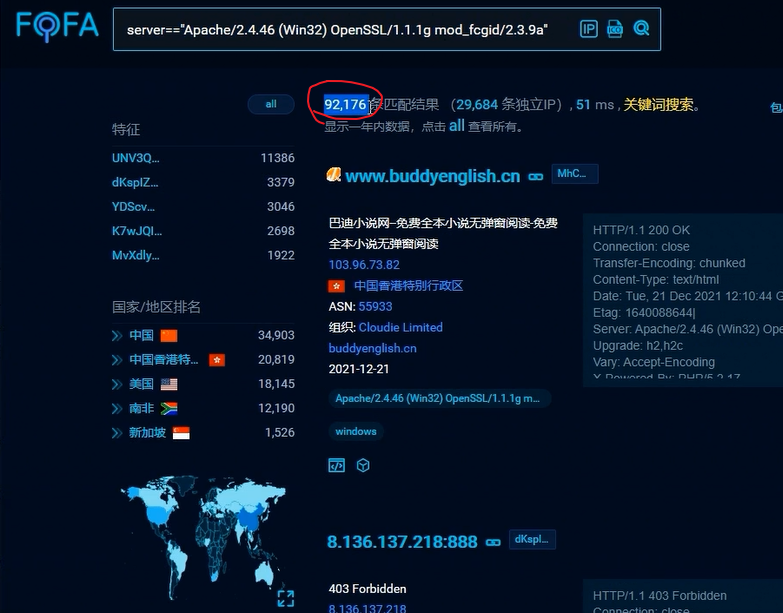Open IP link 8.136.137.218
This screenshot has height=613, width=783.
pos(367,609)
